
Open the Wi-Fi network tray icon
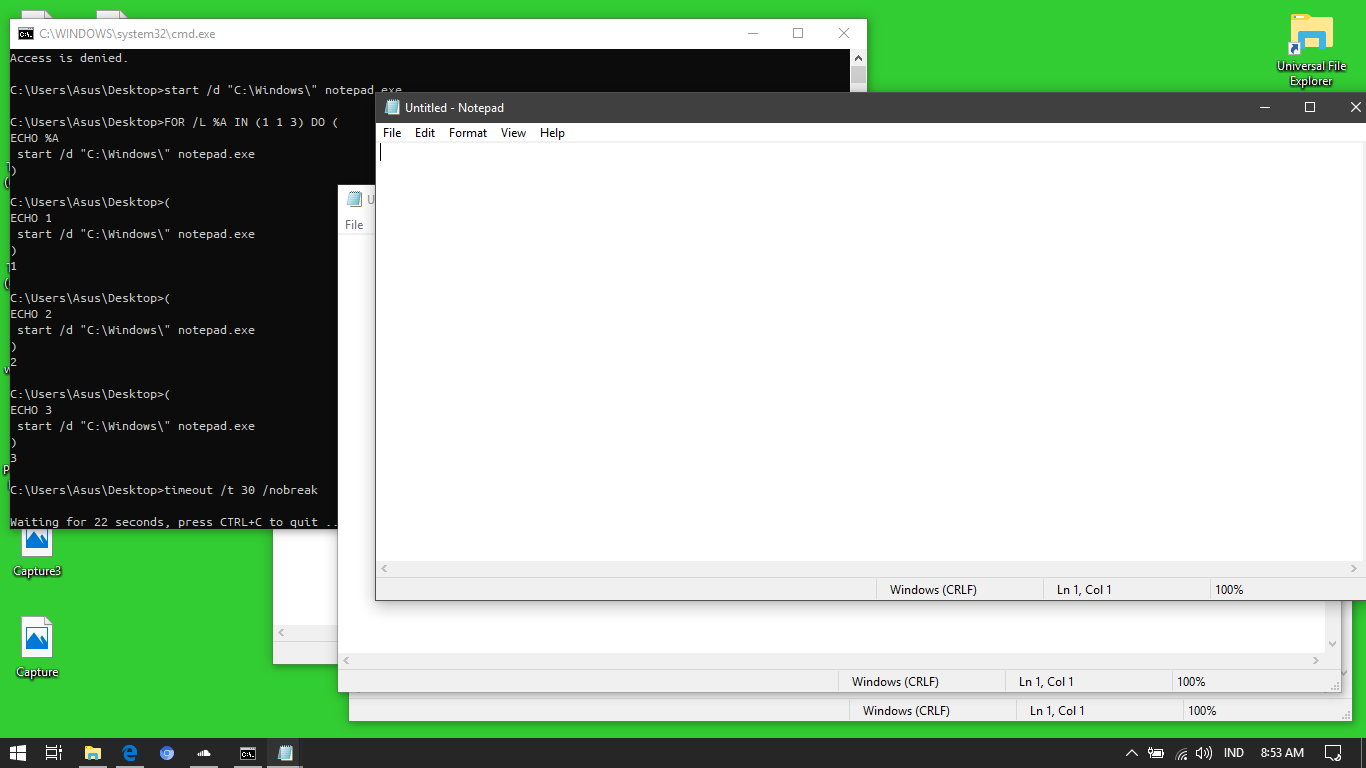click(1181, 753)
